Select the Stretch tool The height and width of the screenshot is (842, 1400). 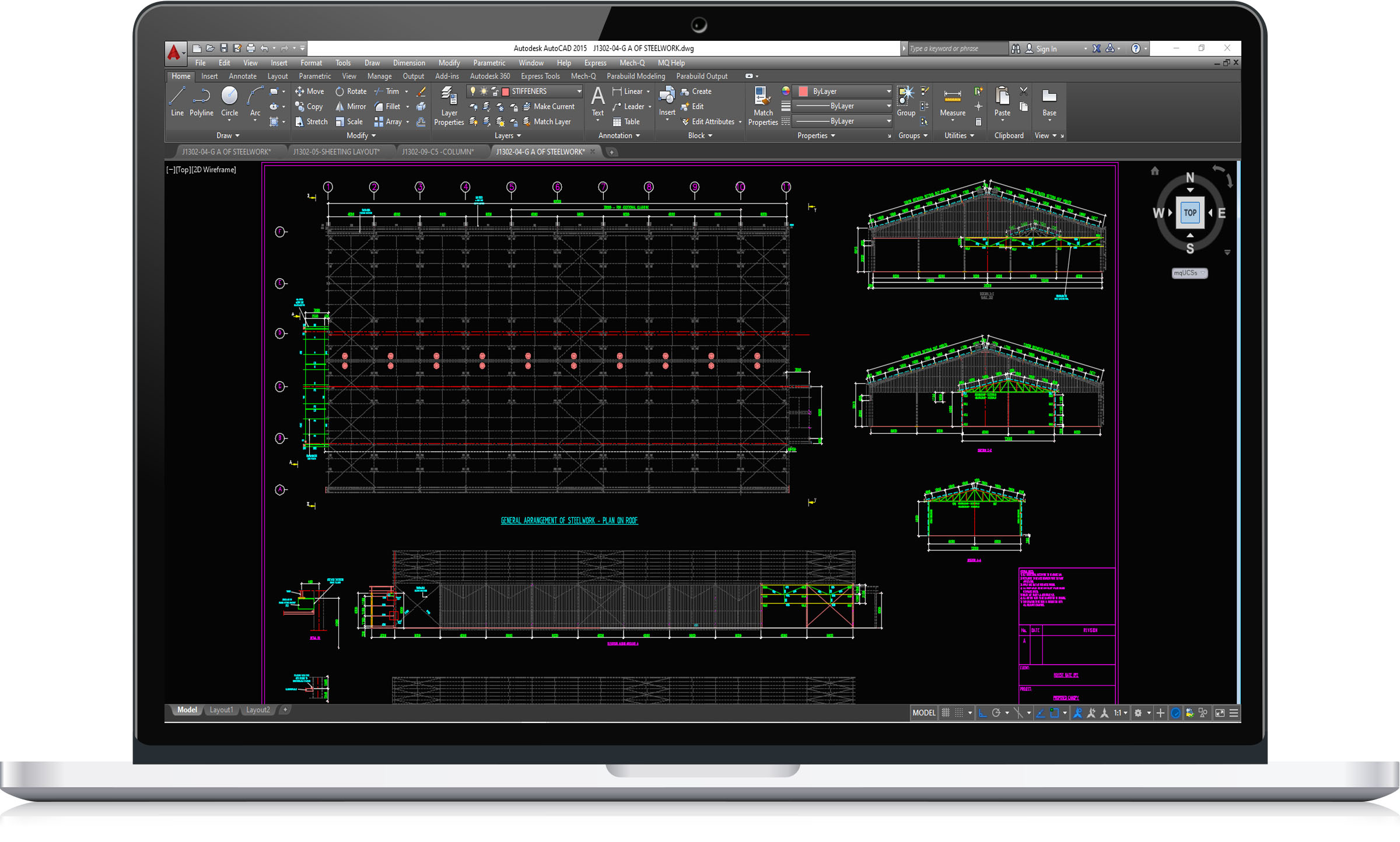click(311, 122)
